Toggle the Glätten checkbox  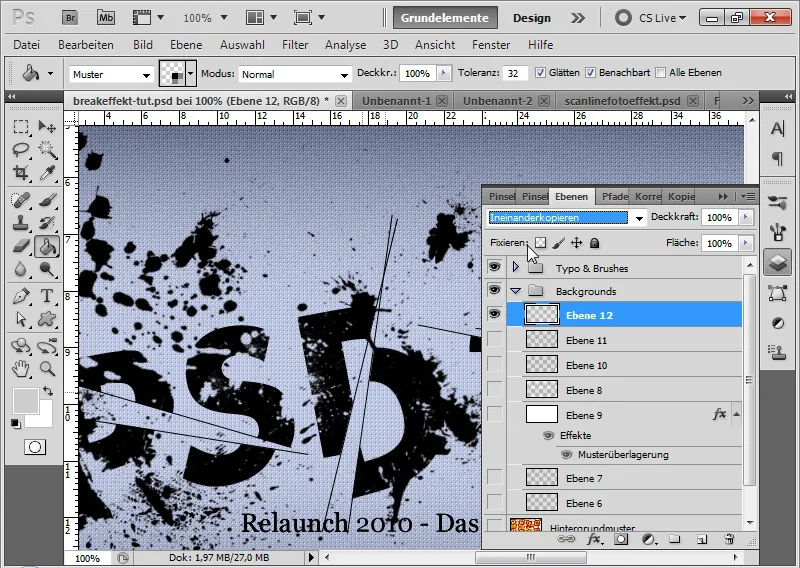pos(540,73)
